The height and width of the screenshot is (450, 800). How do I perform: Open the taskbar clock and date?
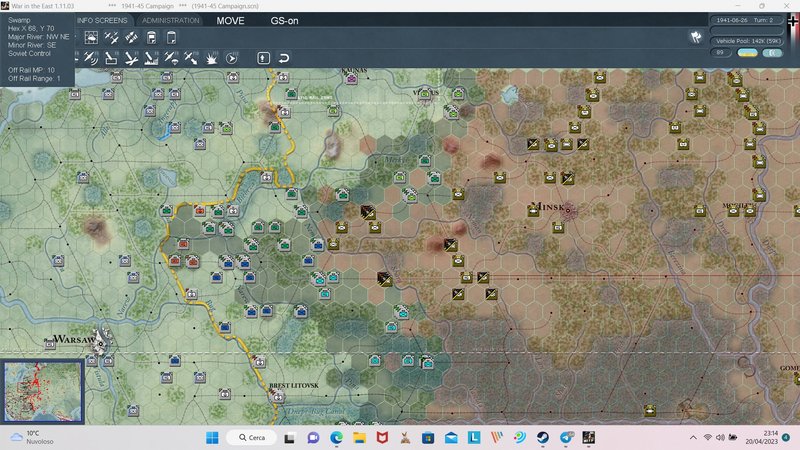point(764,438)
